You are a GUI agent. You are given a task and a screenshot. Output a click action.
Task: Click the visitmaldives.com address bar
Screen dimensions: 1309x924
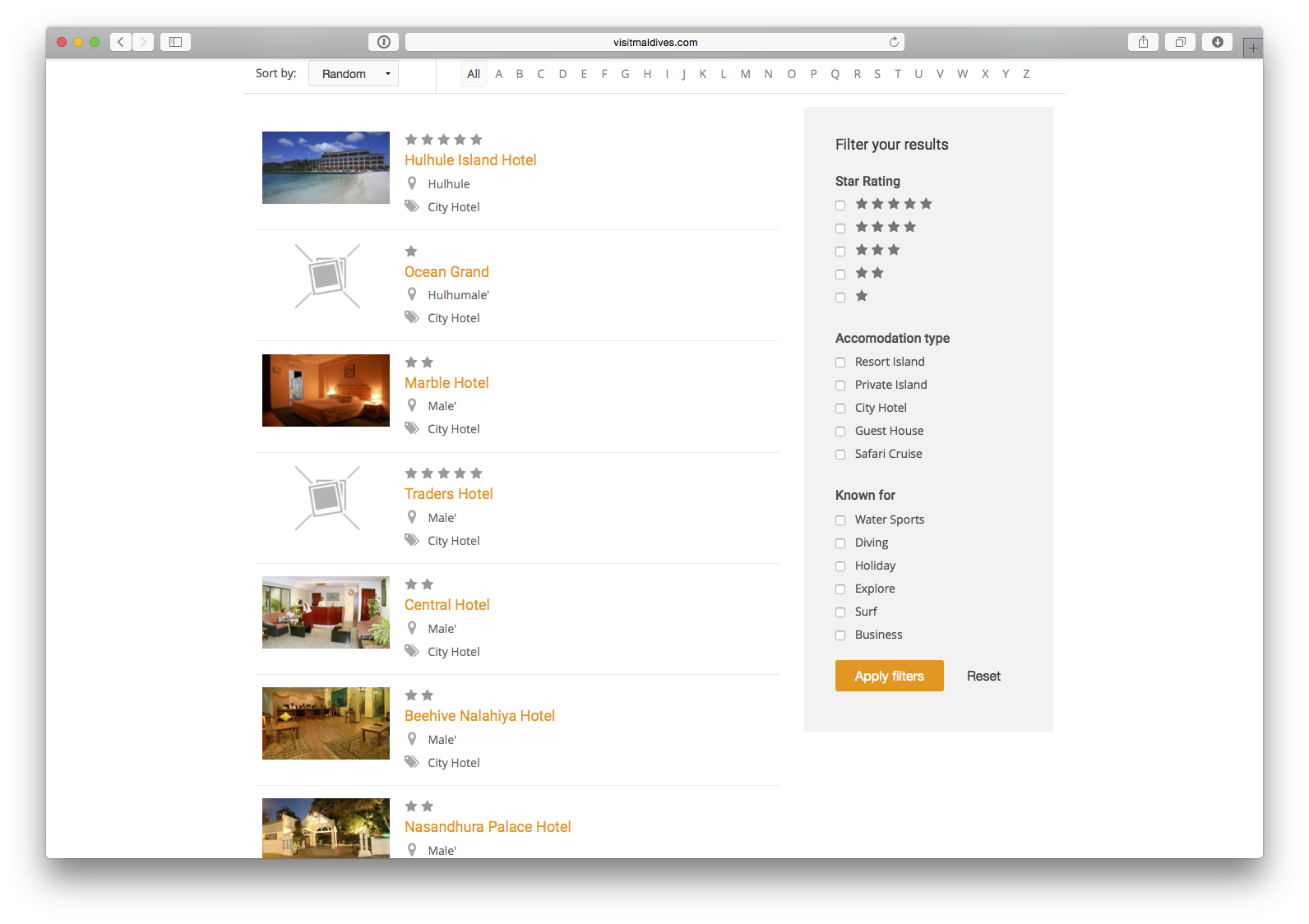tap(654, 42)
